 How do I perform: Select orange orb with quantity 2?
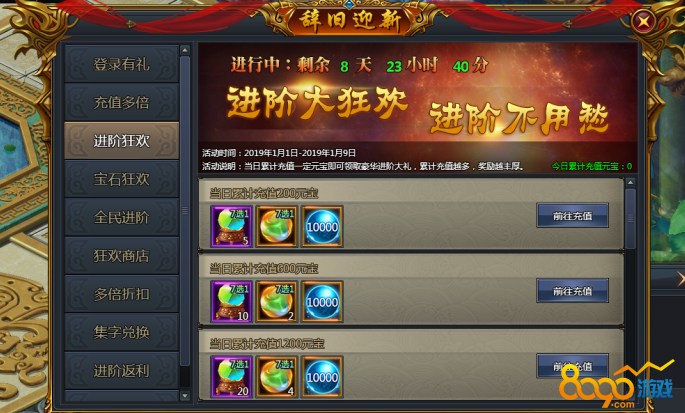pos(277,302)
